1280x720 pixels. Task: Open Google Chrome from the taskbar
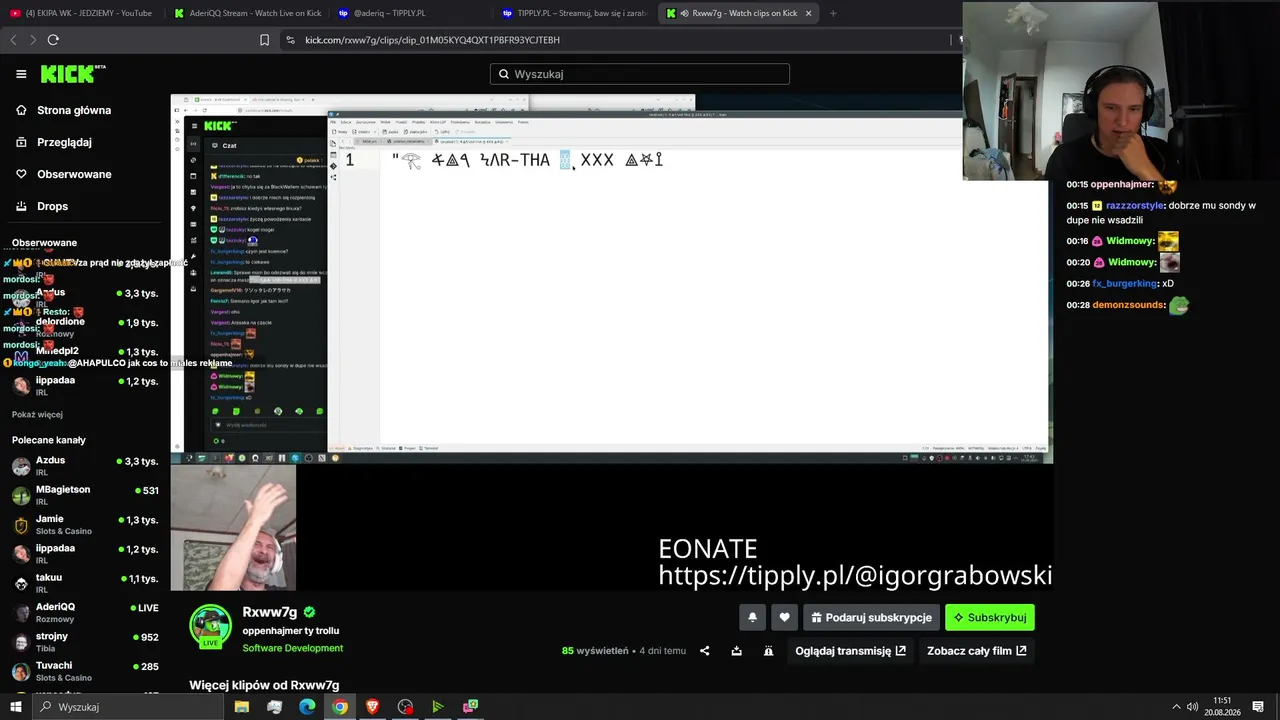[340, 707]
